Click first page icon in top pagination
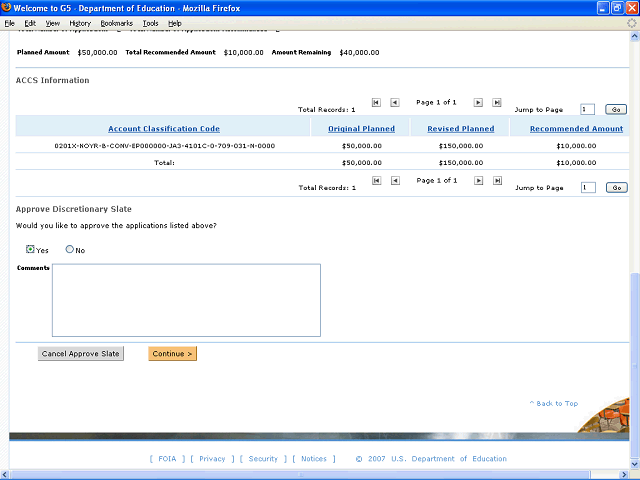The image size is (640, 480). 376,102
